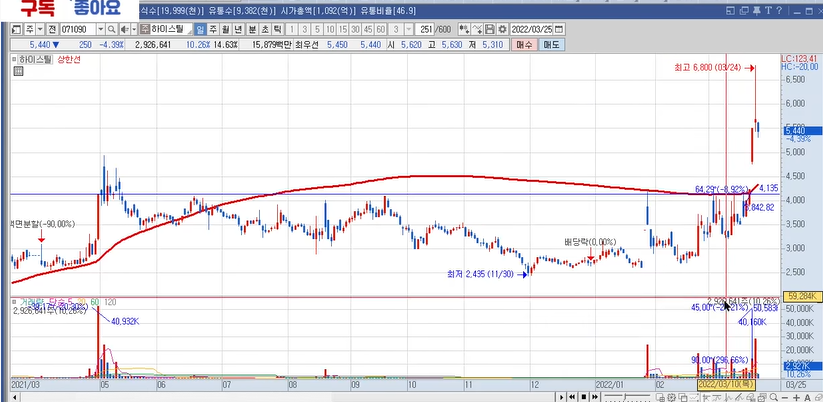Click the play button in bottom toolbar
This screenshot has height=402, width=823.
point(562,397)
